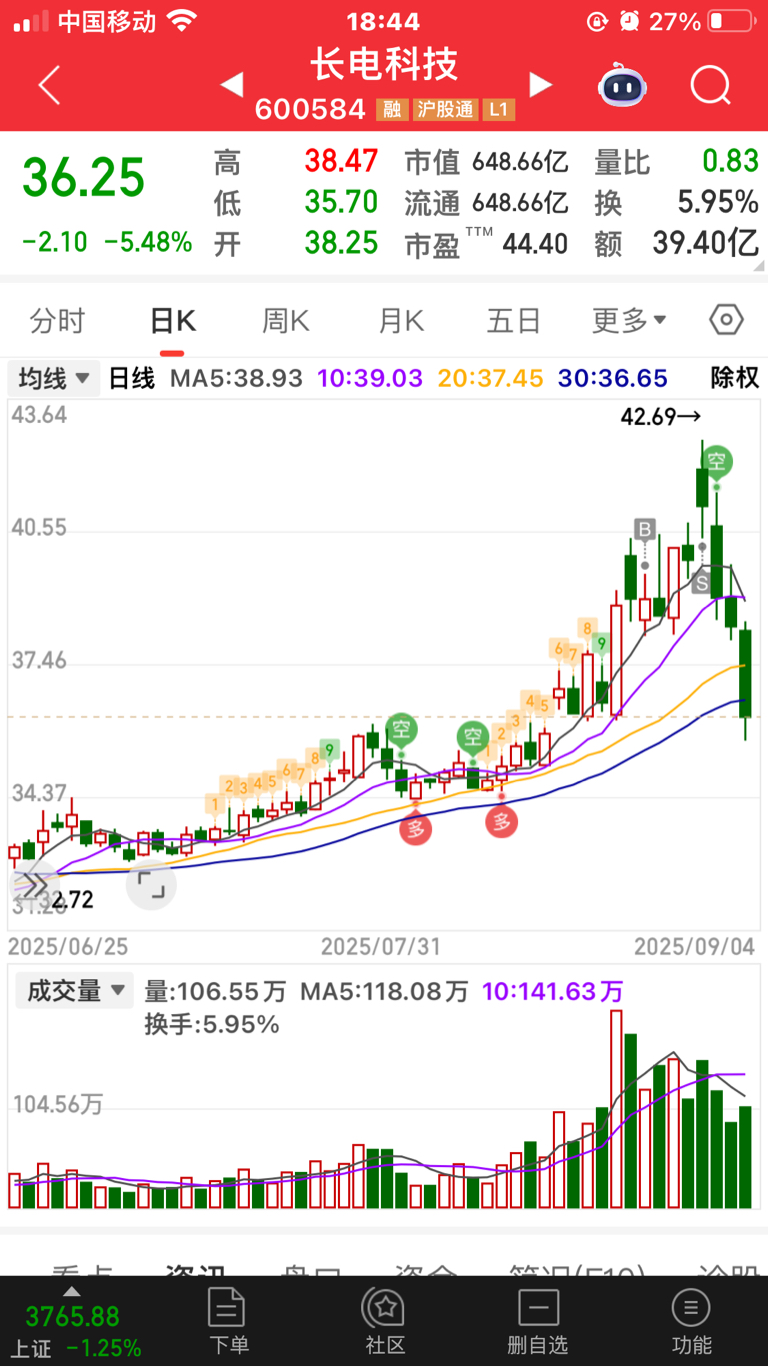Tap the green 空 marker at chart peak

pos(716,461)
